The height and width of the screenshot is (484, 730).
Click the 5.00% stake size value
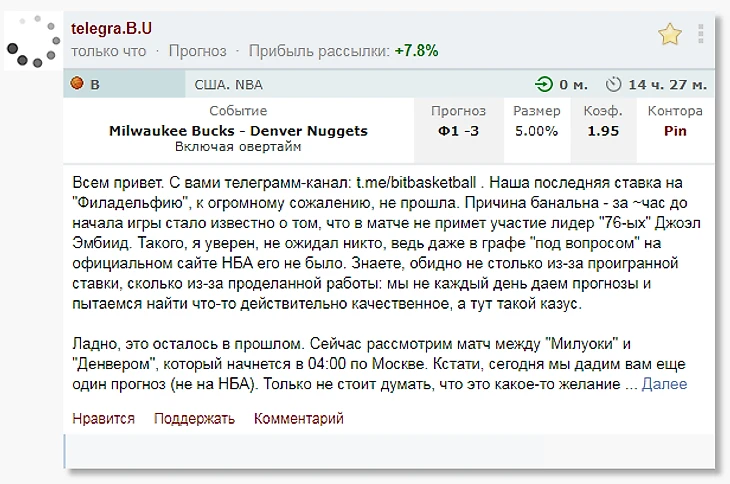[x=536, y=131]
